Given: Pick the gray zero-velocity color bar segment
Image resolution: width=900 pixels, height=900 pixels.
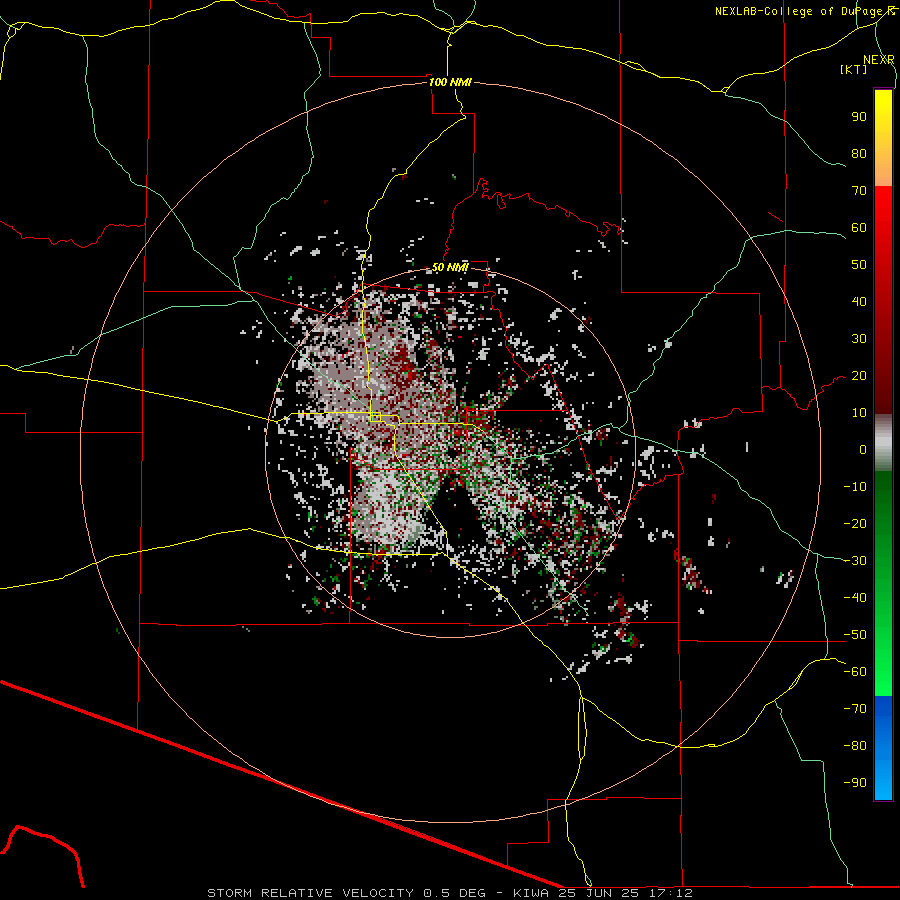Looking at the screenshot, I should click(883, 443).
